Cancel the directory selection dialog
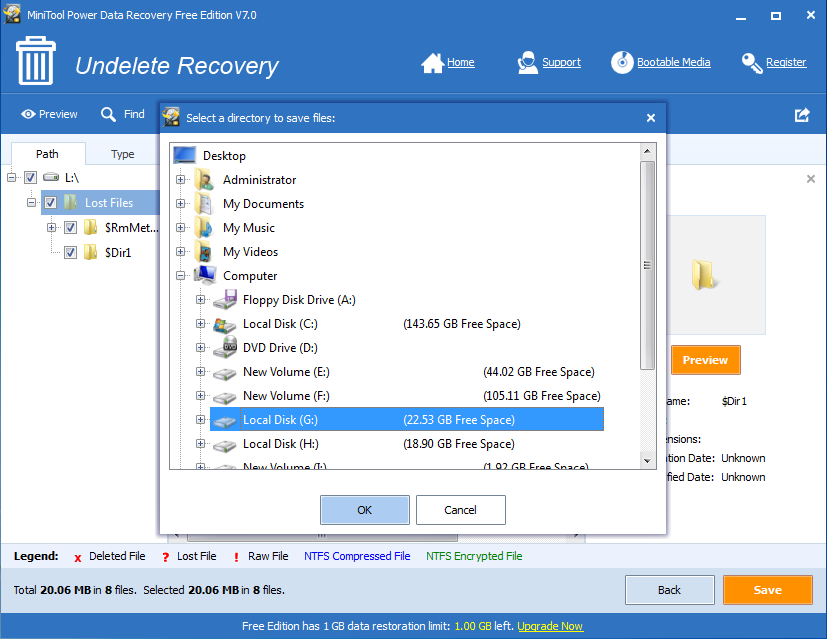 (460, 510)
